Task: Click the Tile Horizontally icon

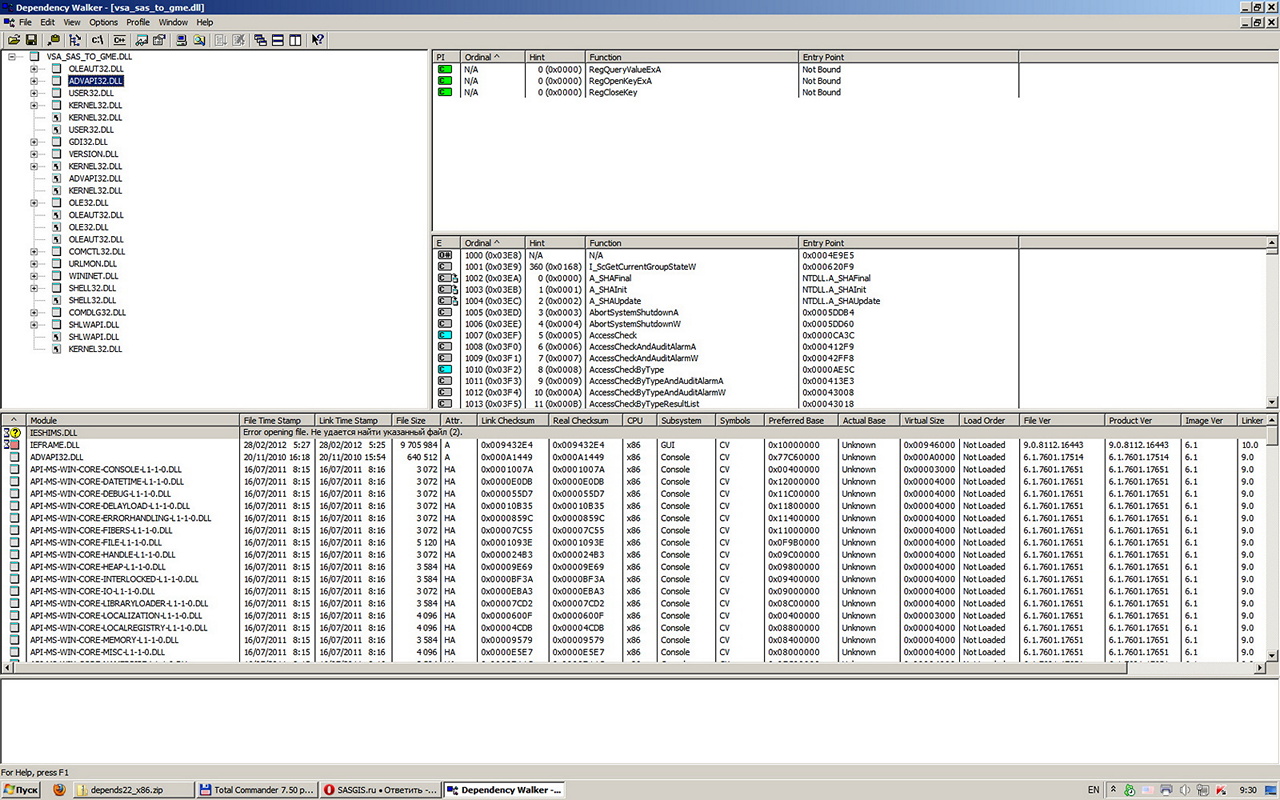Action: point(277,40)
